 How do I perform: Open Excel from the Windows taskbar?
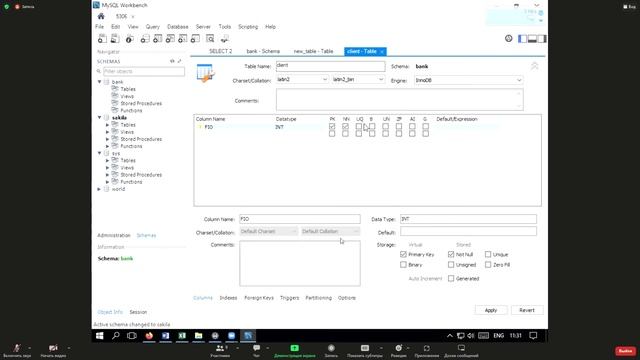click(x=182, y=336)
